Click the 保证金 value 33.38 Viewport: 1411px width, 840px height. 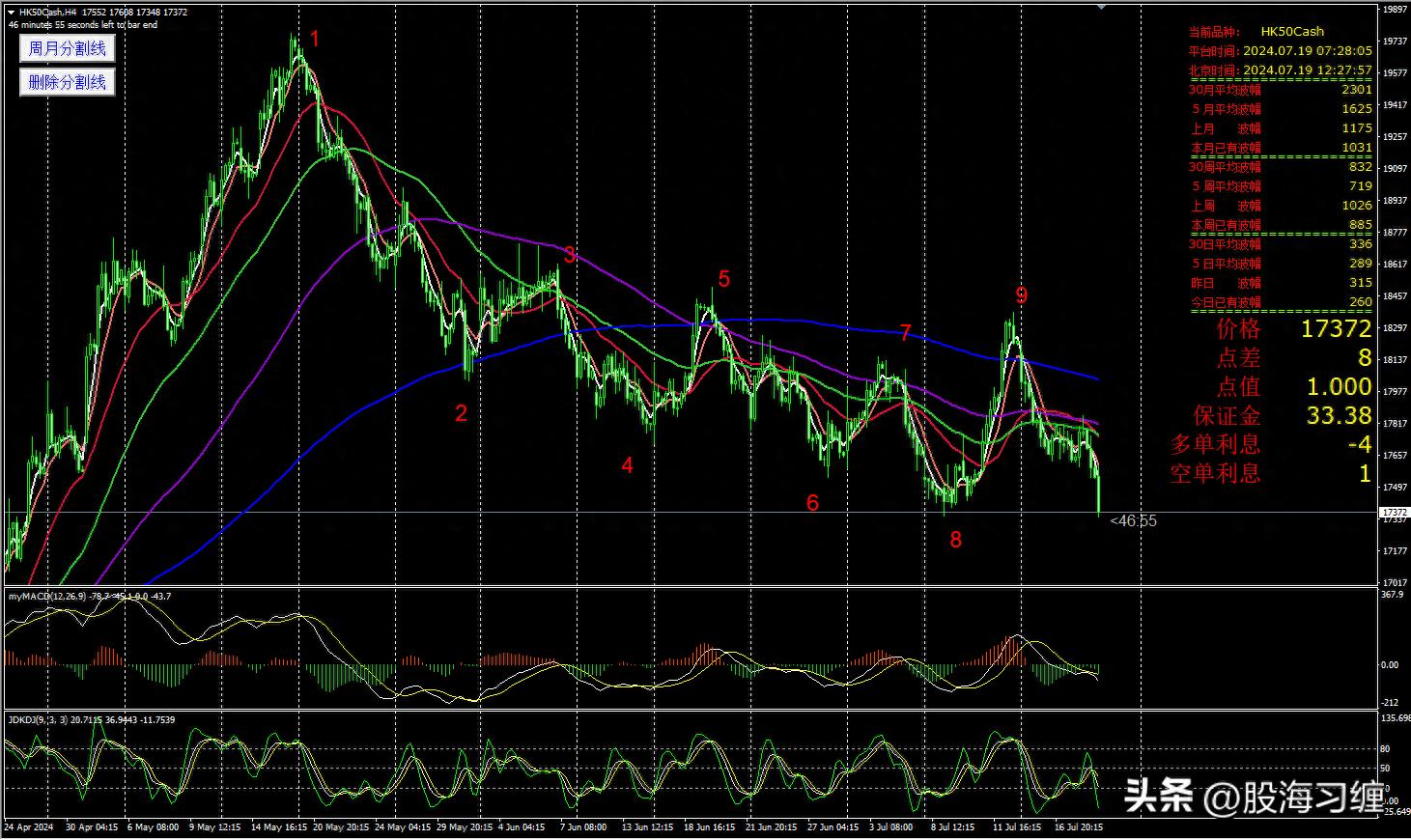coord(1339,415)
